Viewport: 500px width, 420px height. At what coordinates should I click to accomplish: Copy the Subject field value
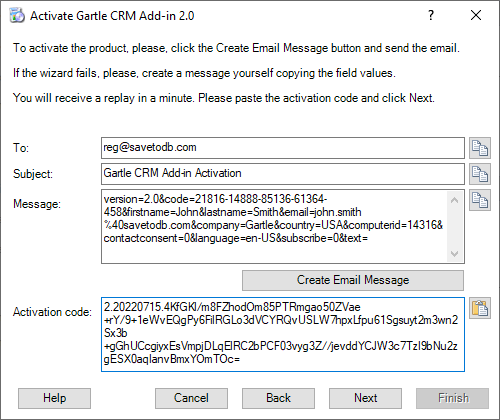click(x=480, y=174)
